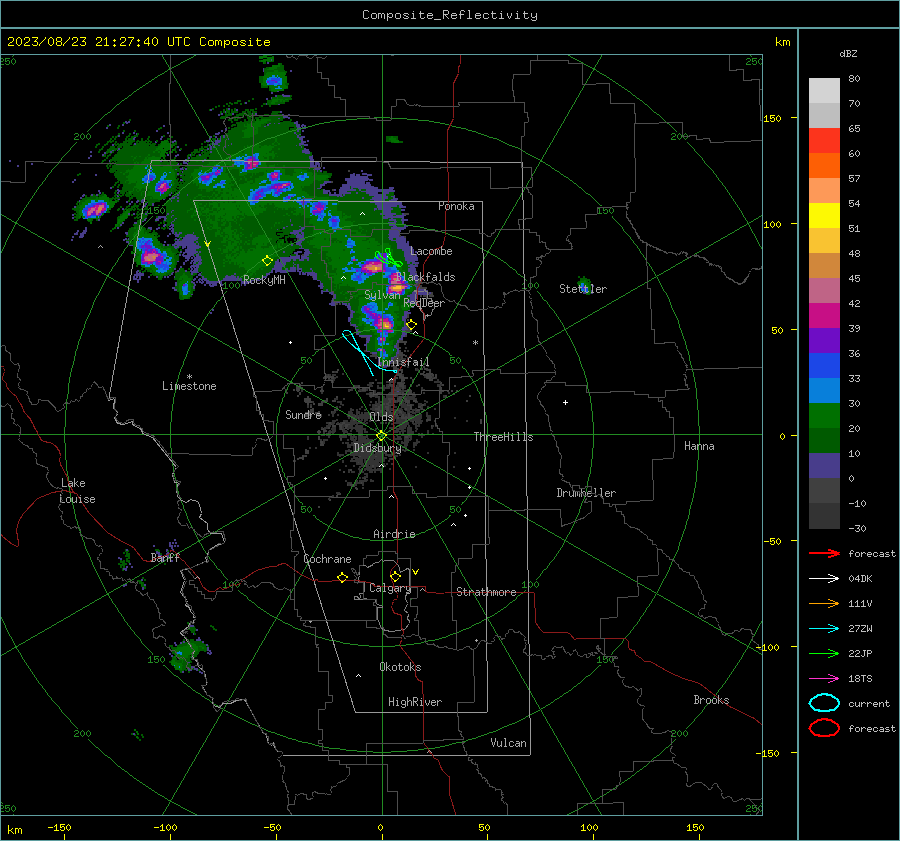This screenshot has width=900, height=841.
Task: Select the orange 111V arrow symbol
Action: coord(824,603)
